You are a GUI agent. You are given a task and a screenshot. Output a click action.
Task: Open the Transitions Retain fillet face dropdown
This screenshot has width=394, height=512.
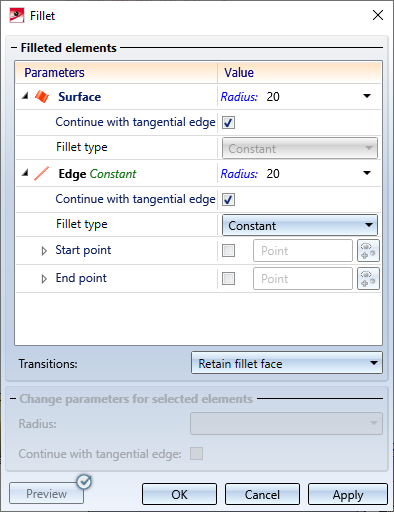pyautogui.click(x=287, y=363)
